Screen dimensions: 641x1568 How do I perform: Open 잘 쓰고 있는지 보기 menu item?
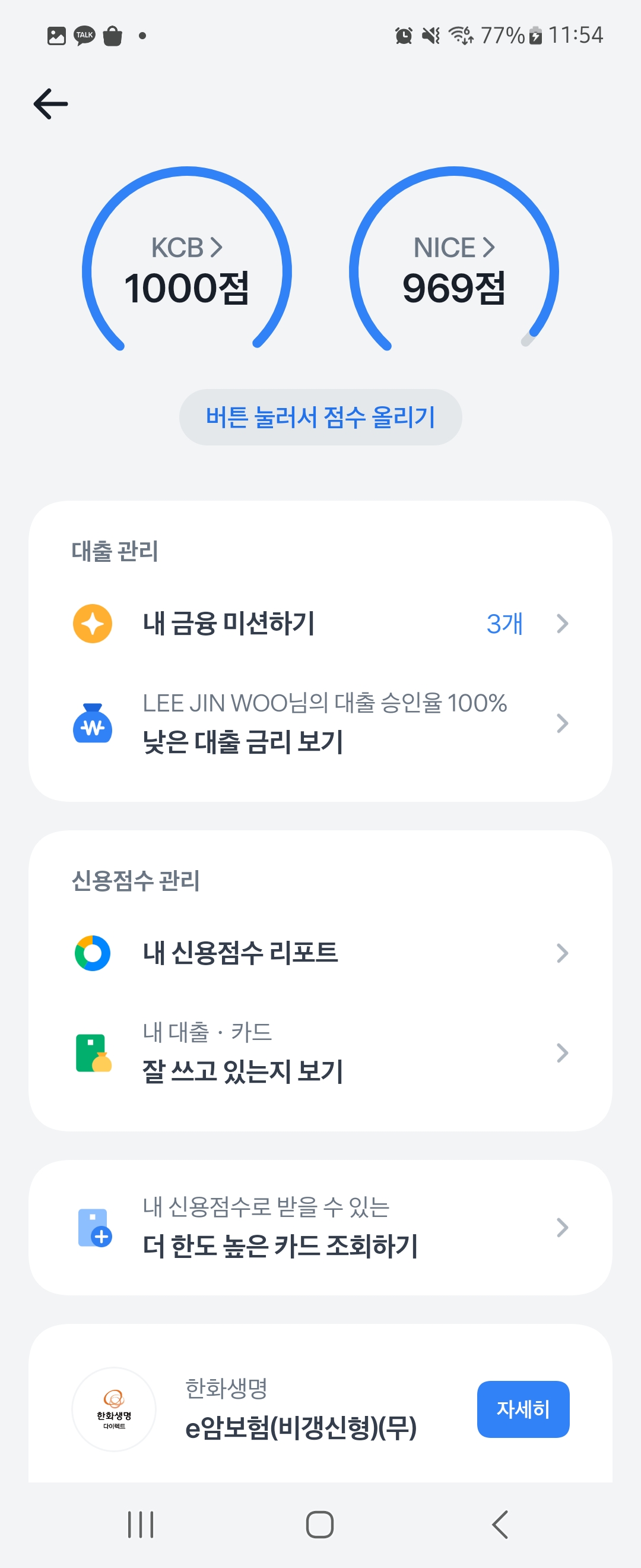tap(243, 1071)
